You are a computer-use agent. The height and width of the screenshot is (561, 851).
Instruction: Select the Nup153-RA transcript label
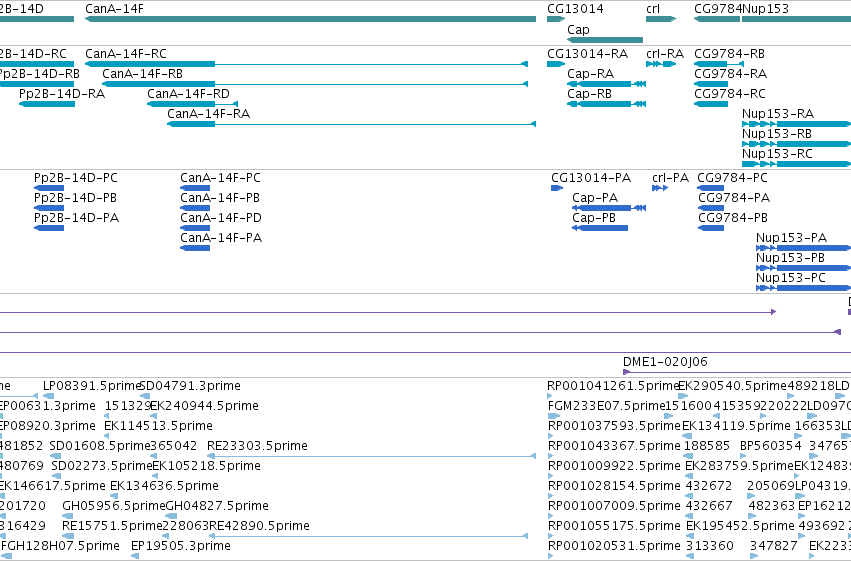(x=778, y=114)
